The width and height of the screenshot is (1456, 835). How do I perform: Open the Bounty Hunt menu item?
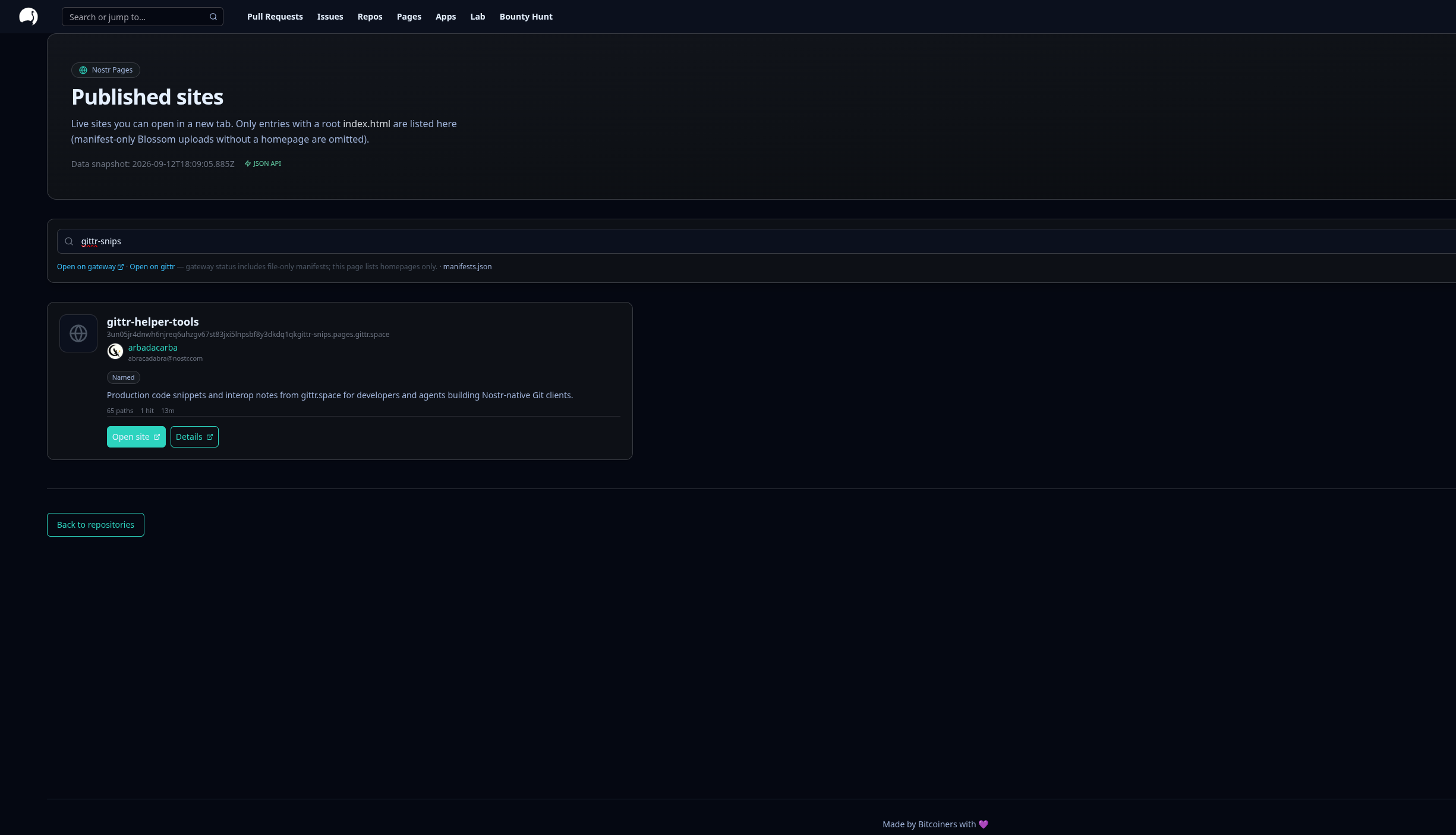526,17
